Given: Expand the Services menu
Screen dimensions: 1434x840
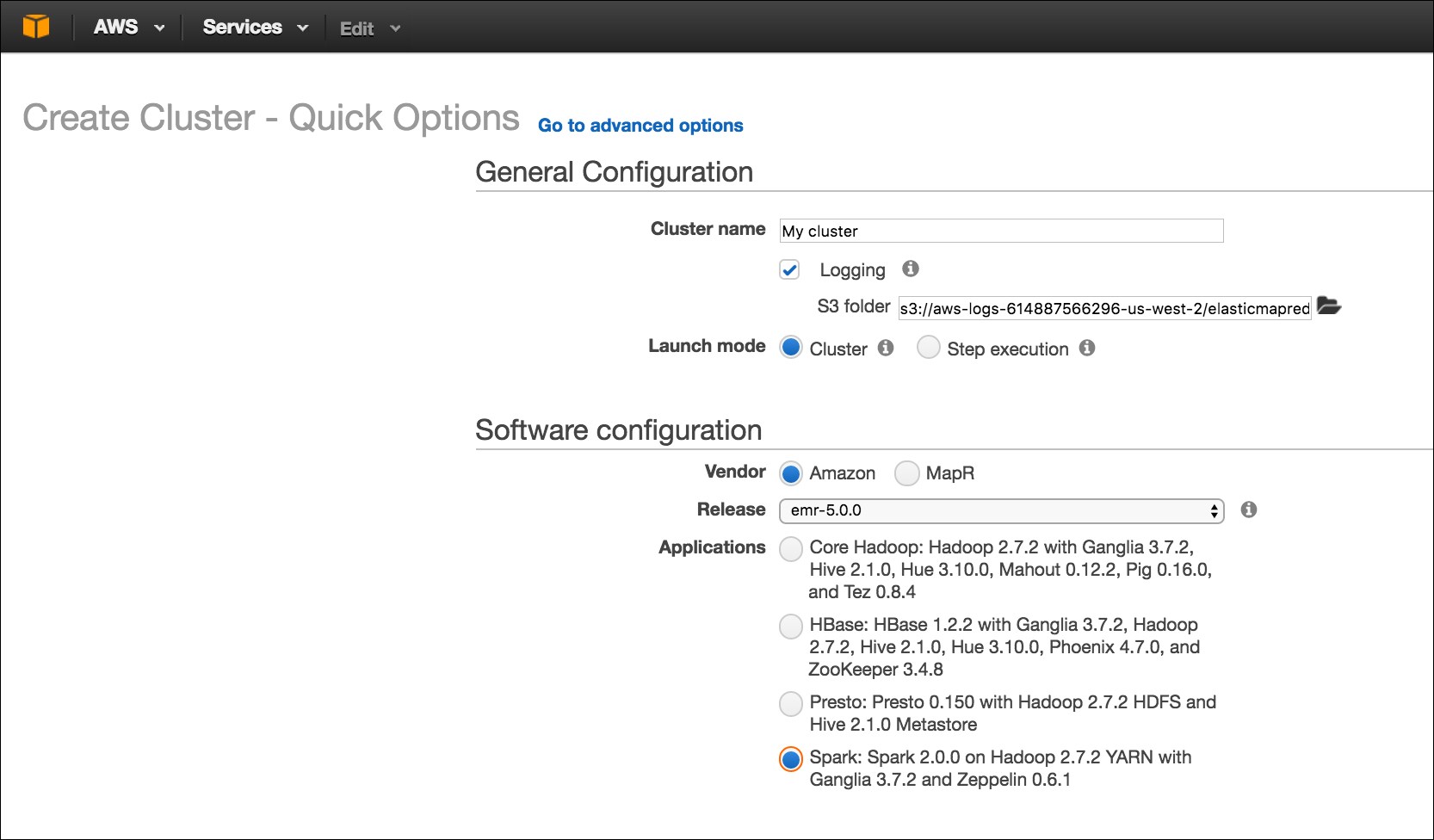Looking at the screenshot, I should tap(256, 28).
